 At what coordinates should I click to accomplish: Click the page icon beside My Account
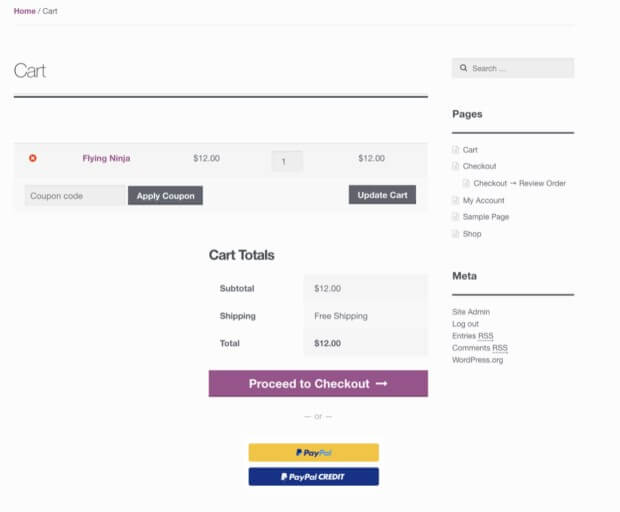pyautogui.click(x=456, y=201)
